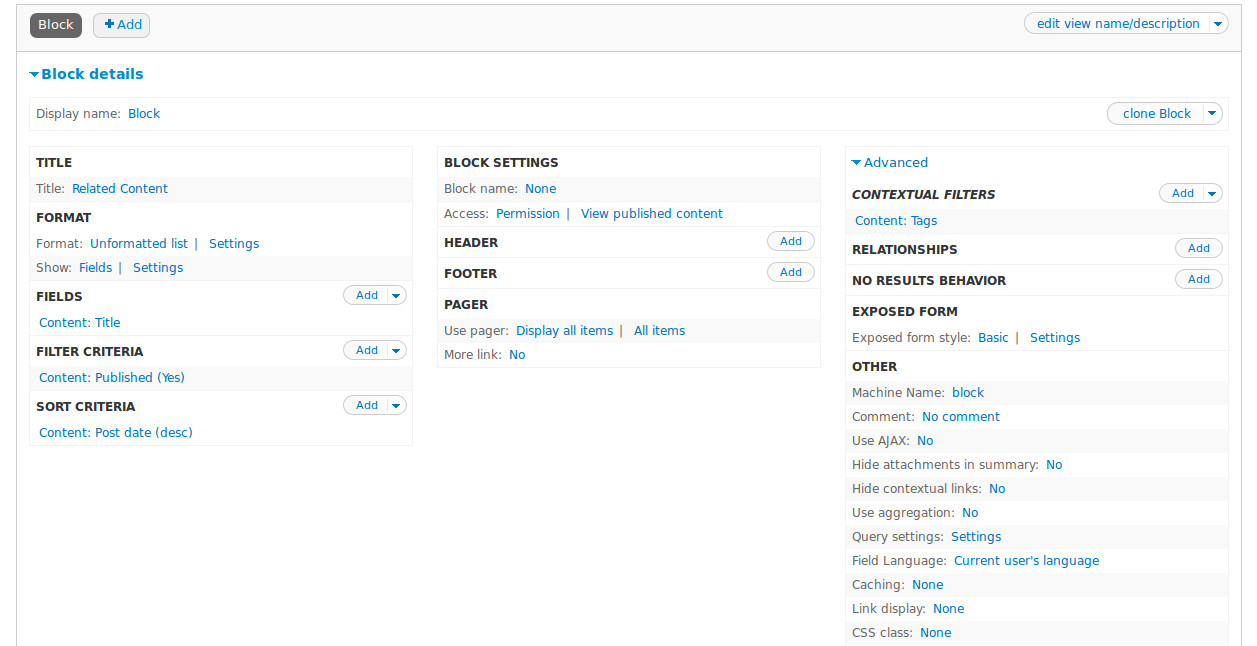Edit the Content: Tags contextual filter

click(x=895, y=220)
